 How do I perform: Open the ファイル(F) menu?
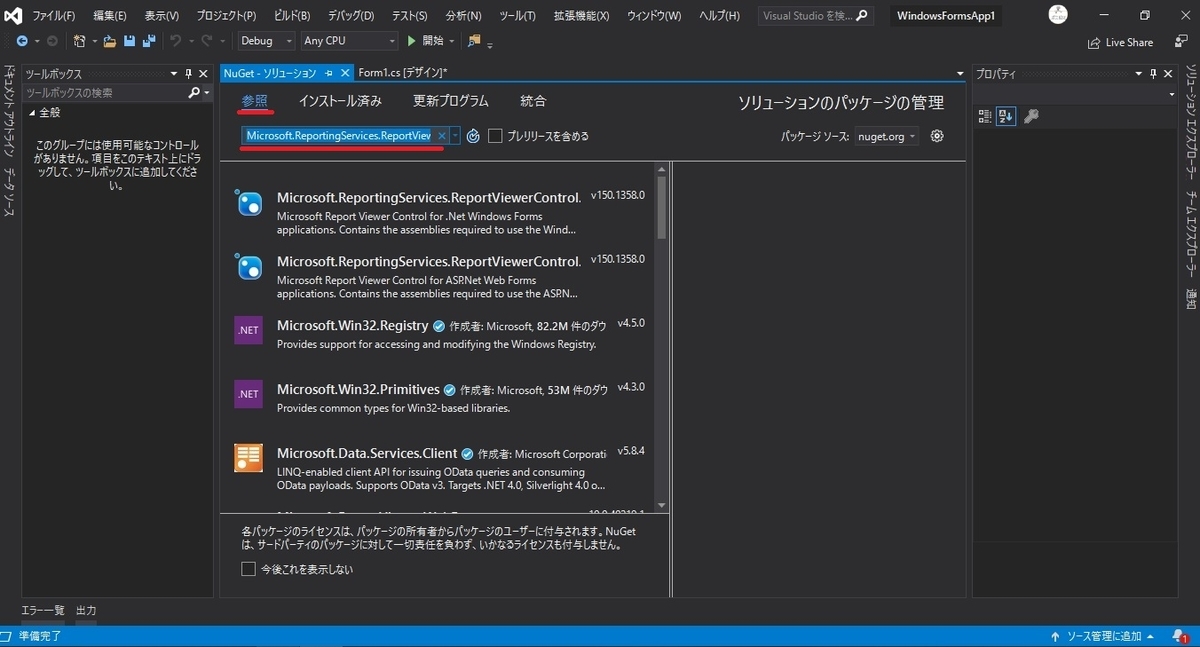tap(53, 16)
